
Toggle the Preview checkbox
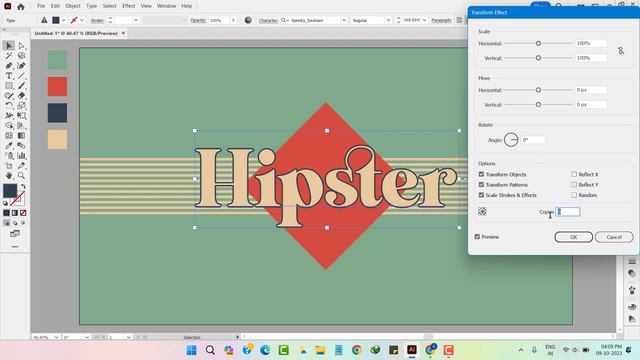(477, 237)
